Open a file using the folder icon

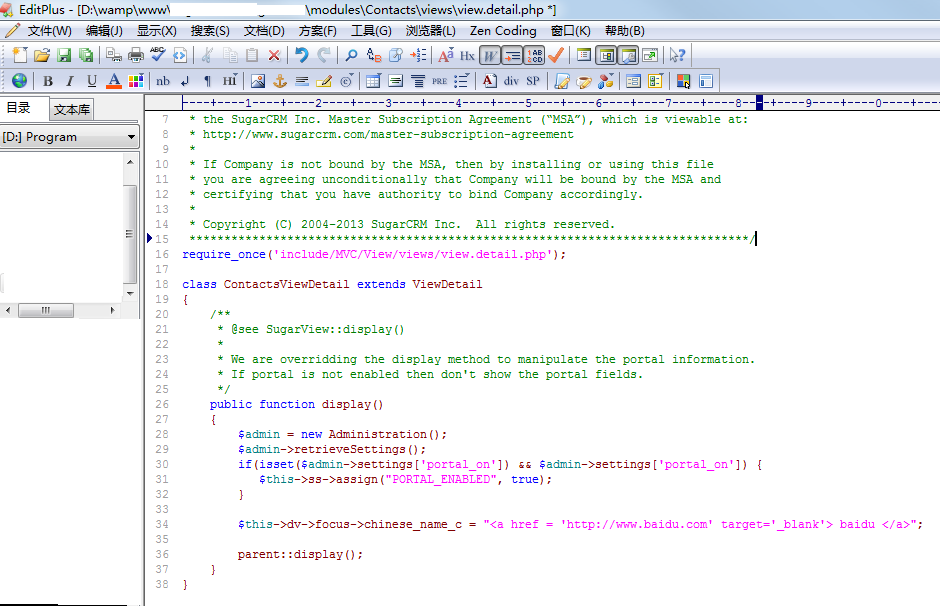coord(42,55)
